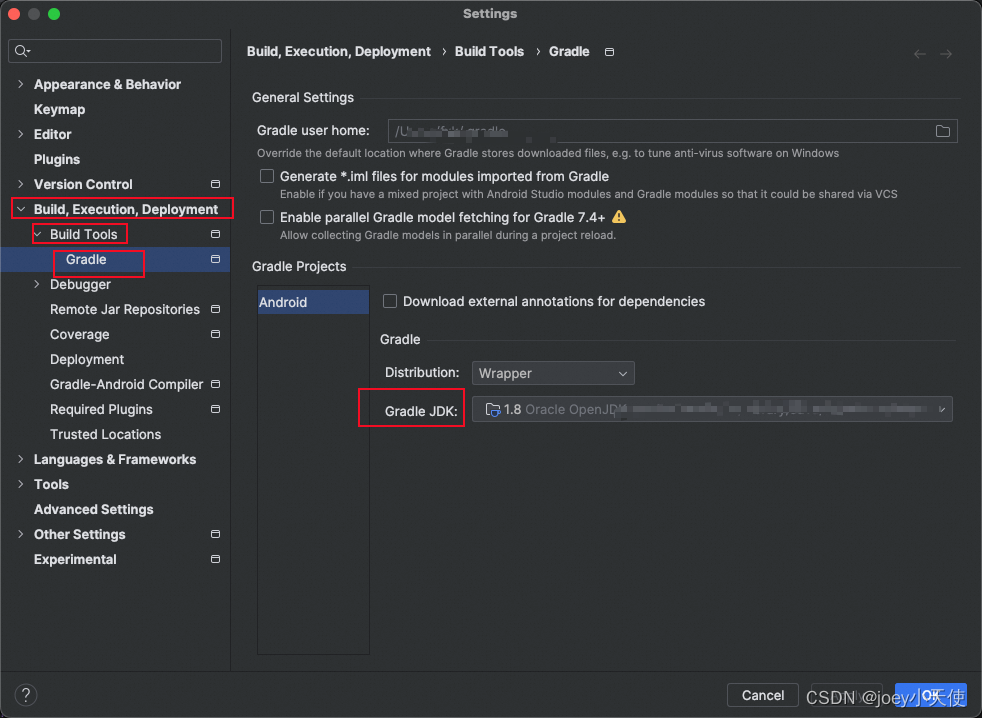Expand the Version Control section
This screenshot has height=718, width=982.
(x=21, y=184)
